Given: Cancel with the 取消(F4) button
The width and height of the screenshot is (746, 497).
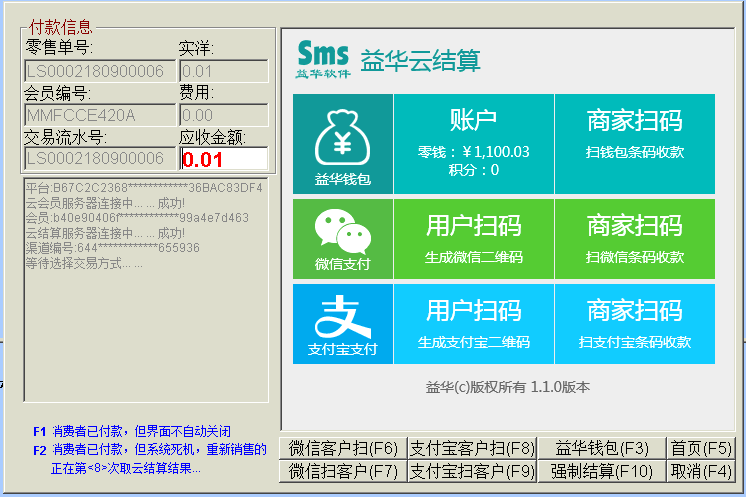Looking at the screenshot, I should point(701,471).
